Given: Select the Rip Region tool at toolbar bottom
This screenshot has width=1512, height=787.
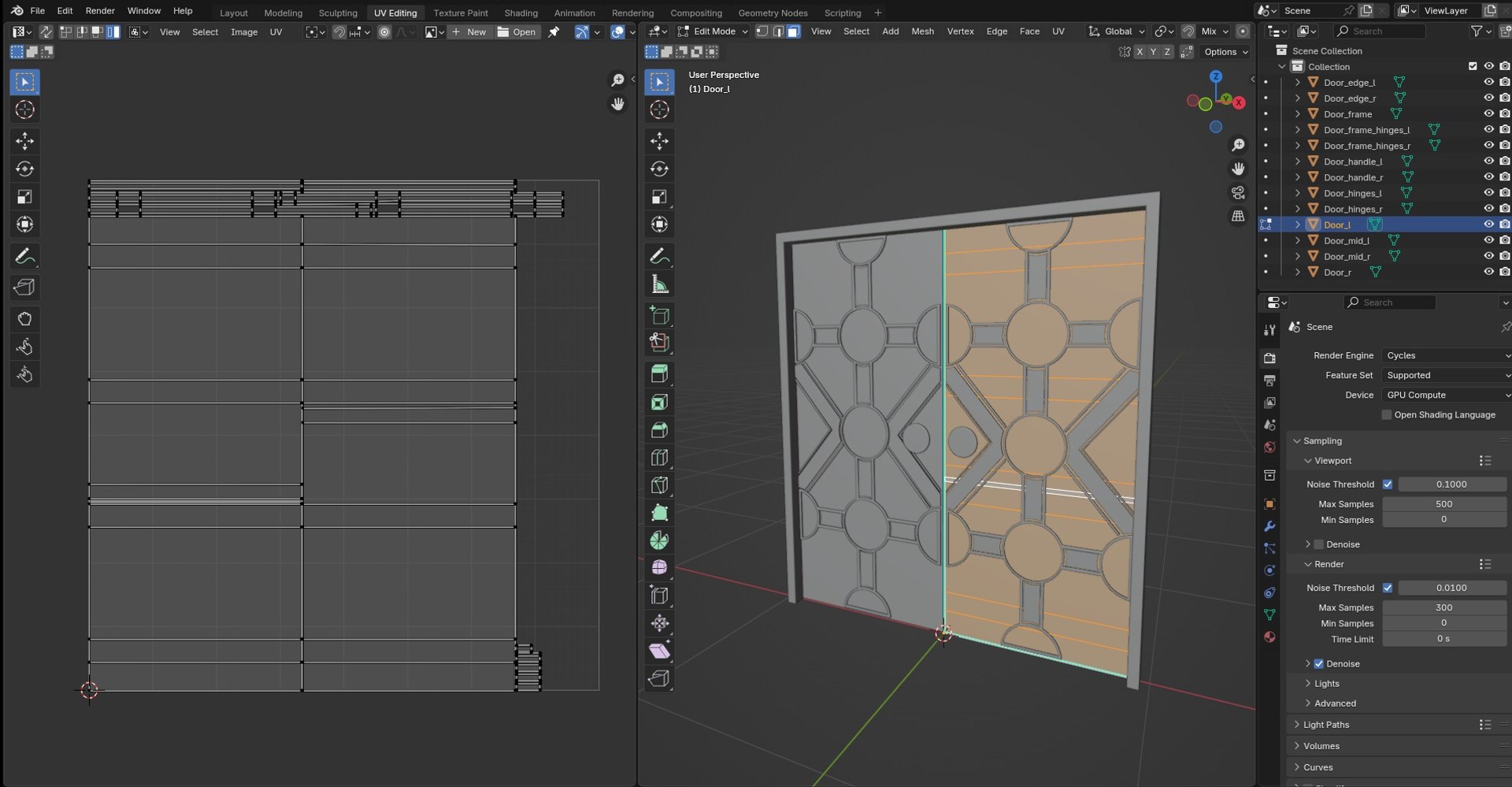Looking at the screenshot, I should [659, 678].
